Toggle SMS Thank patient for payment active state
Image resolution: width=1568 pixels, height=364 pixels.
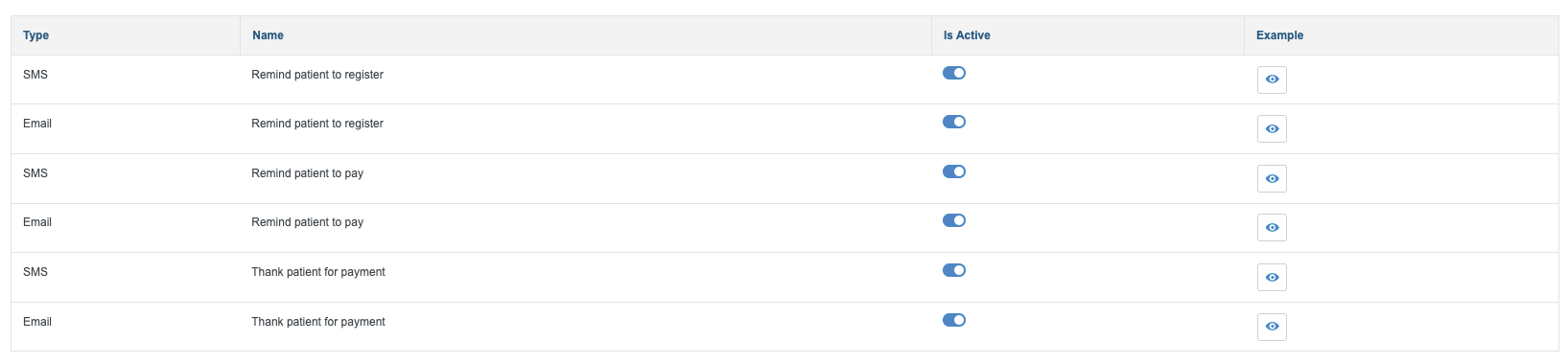click(x=954, y=270)
